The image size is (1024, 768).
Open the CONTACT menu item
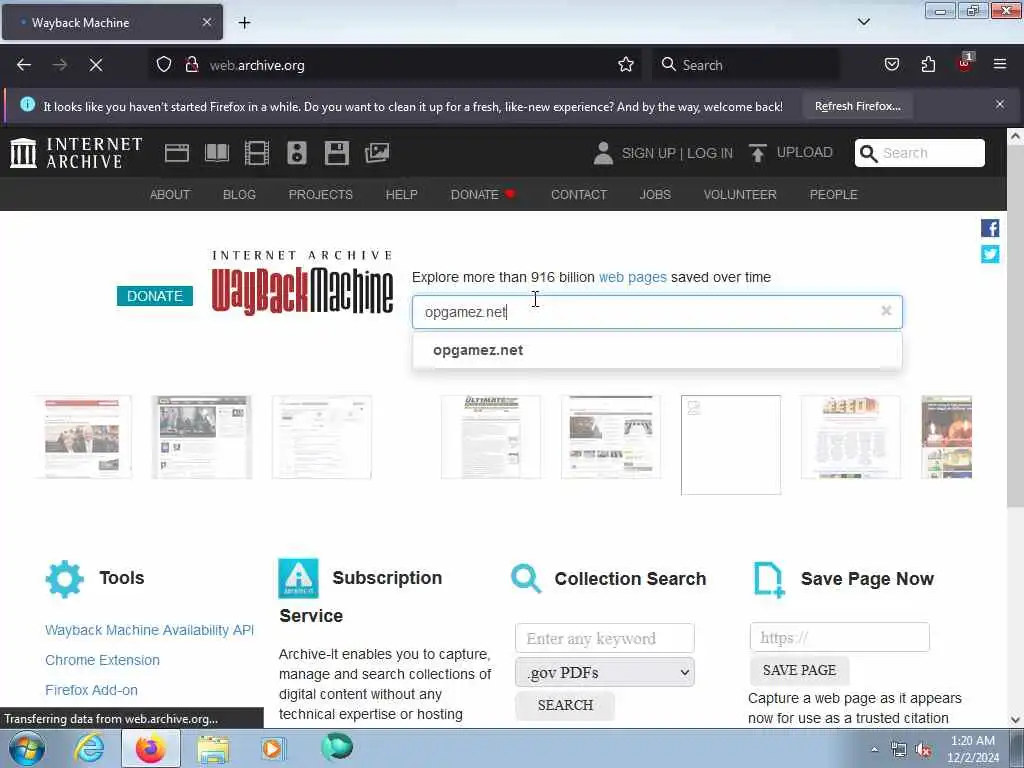579,195
